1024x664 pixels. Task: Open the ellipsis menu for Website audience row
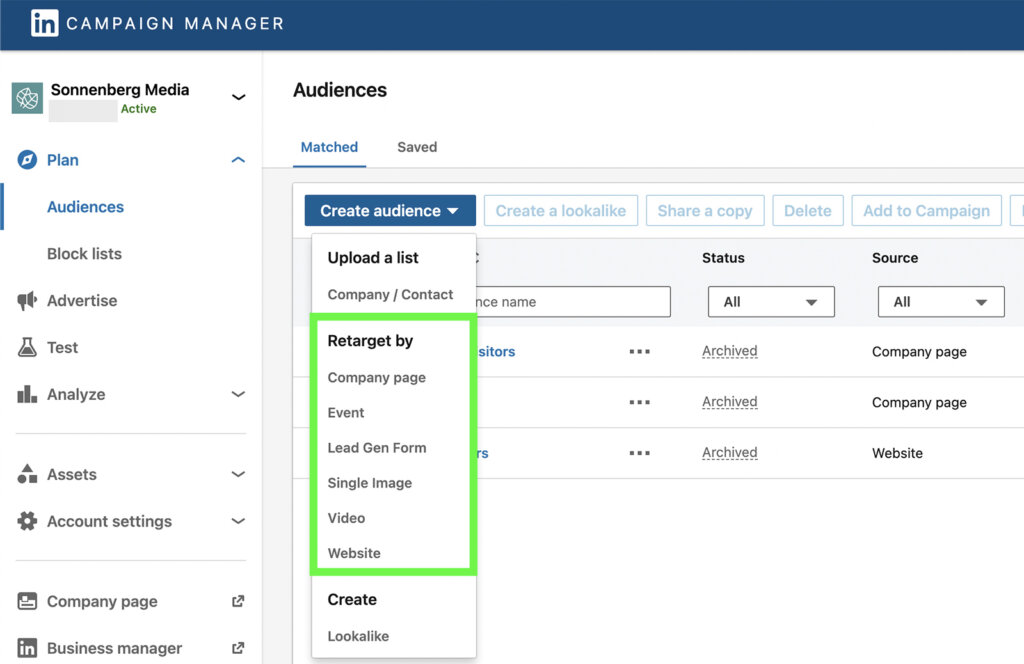[639, 453]
